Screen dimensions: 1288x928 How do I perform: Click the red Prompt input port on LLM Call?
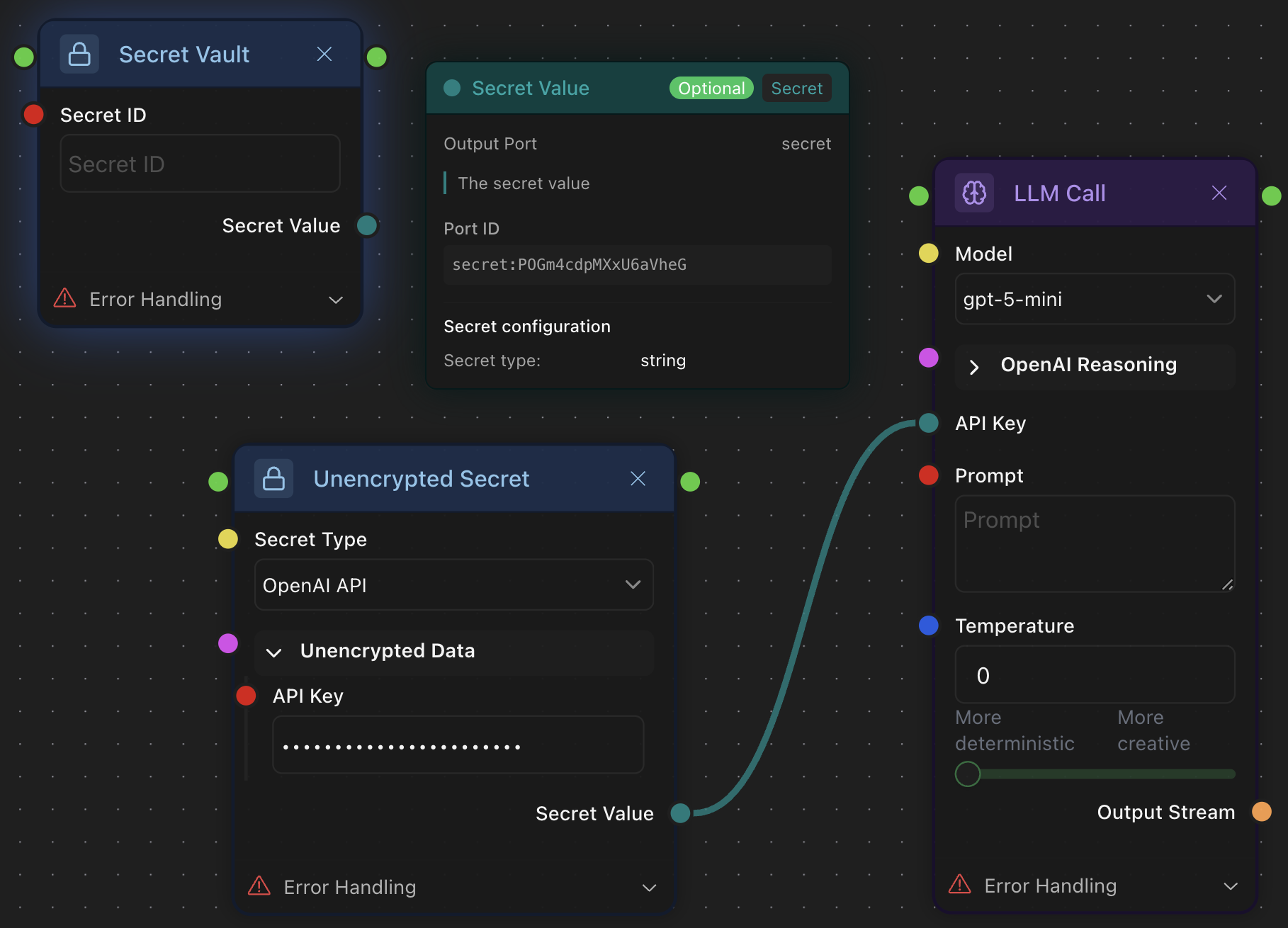click(928, 475)
